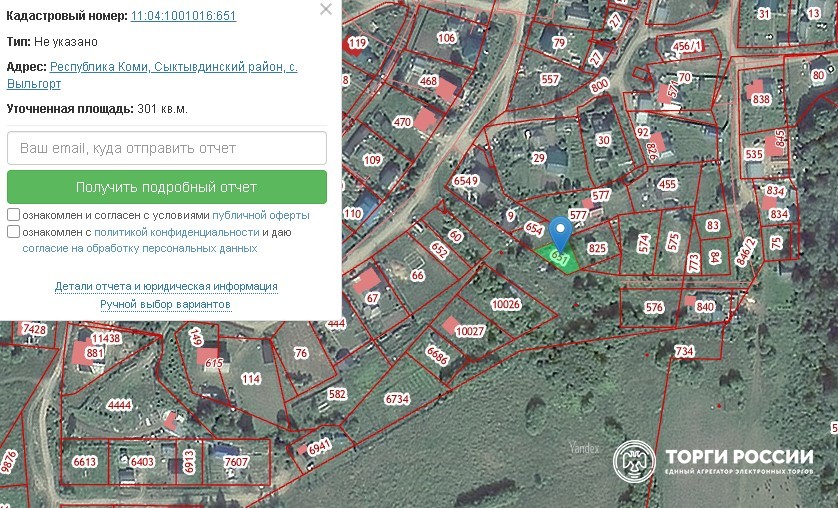Image resolution: width=838 pixels, height=508 pixels.
Task: Click parcel label 6549 on map
Action: click(466, 181)
